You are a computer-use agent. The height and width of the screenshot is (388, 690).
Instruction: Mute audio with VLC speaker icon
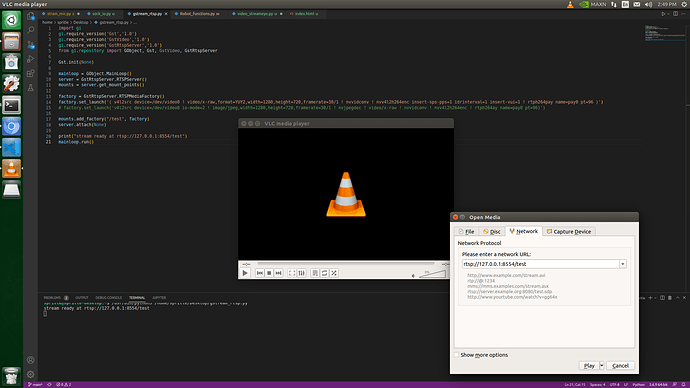[413, 276]
